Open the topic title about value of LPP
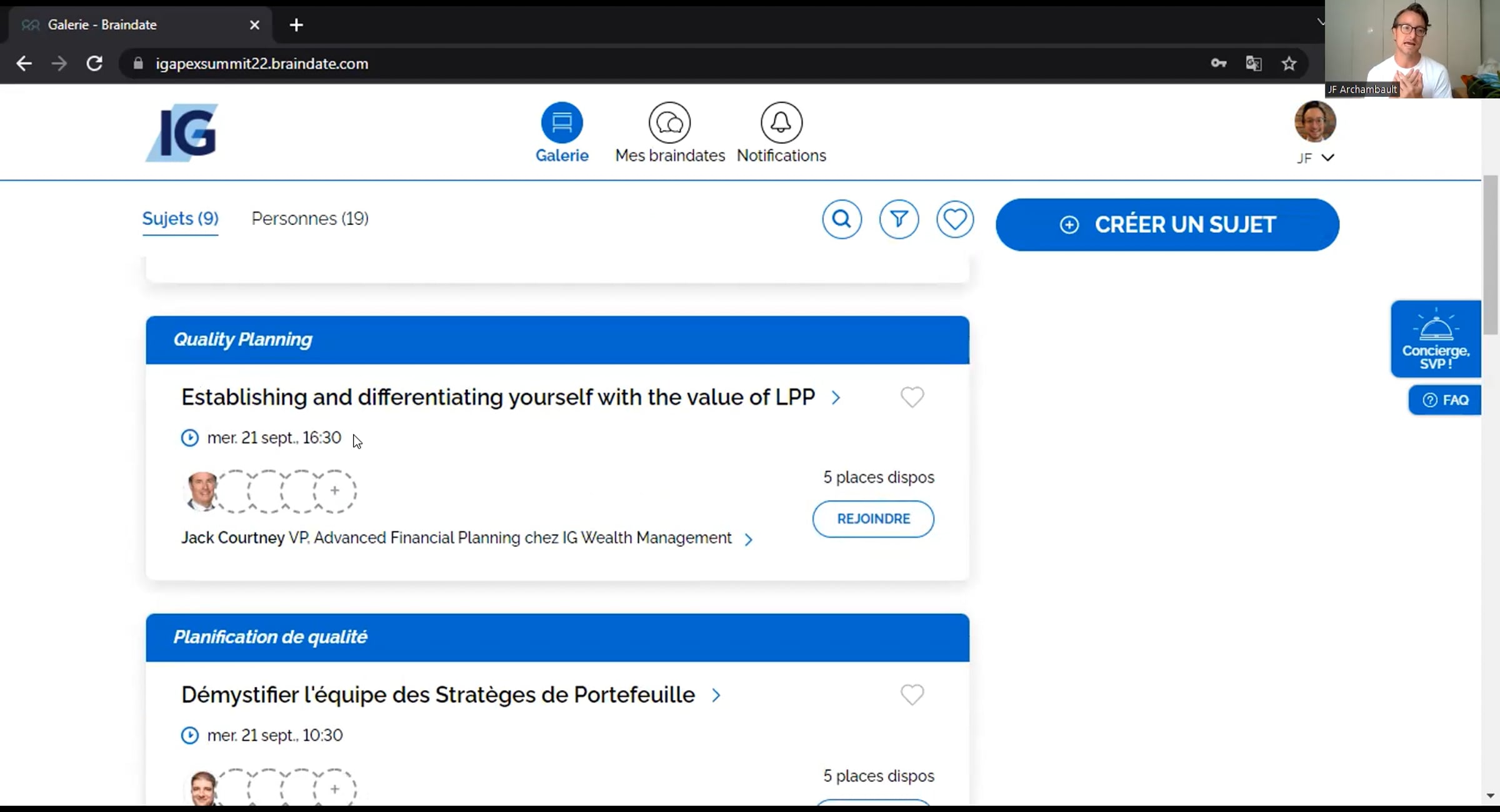This screenshot has height=812, width=1500. coord(498,397)
